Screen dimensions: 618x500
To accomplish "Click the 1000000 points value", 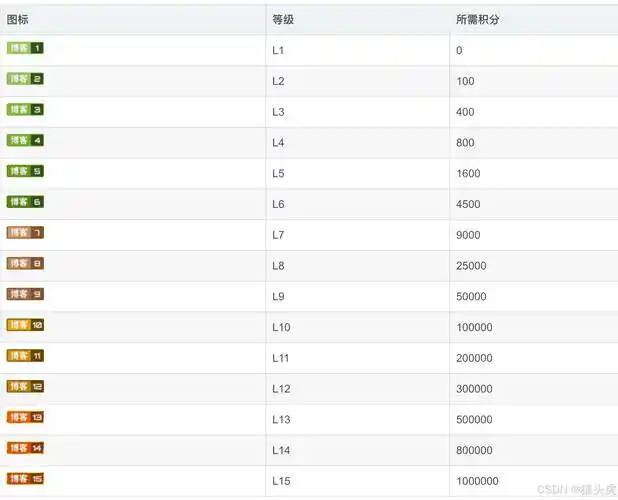I will (477, 482).
